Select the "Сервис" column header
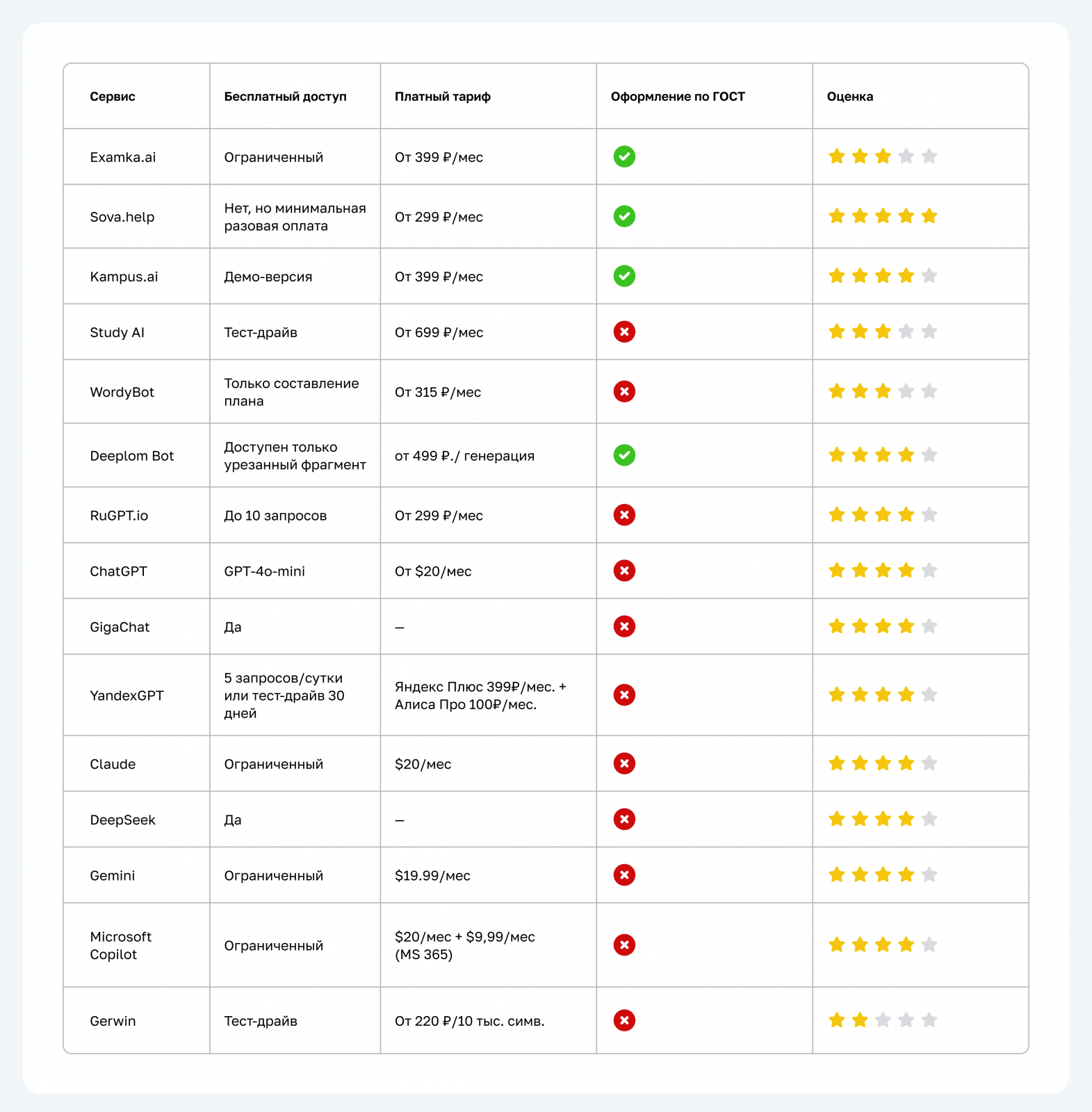The image size is (1092, 1112). (113, 97)
